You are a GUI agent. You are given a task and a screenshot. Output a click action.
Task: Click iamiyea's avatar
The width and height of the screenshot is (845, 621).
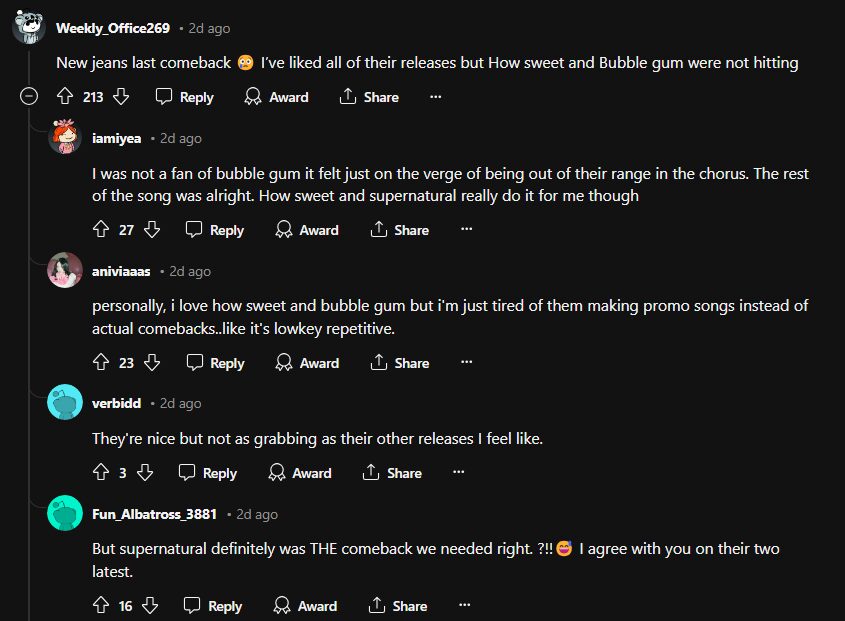point(64,137)
